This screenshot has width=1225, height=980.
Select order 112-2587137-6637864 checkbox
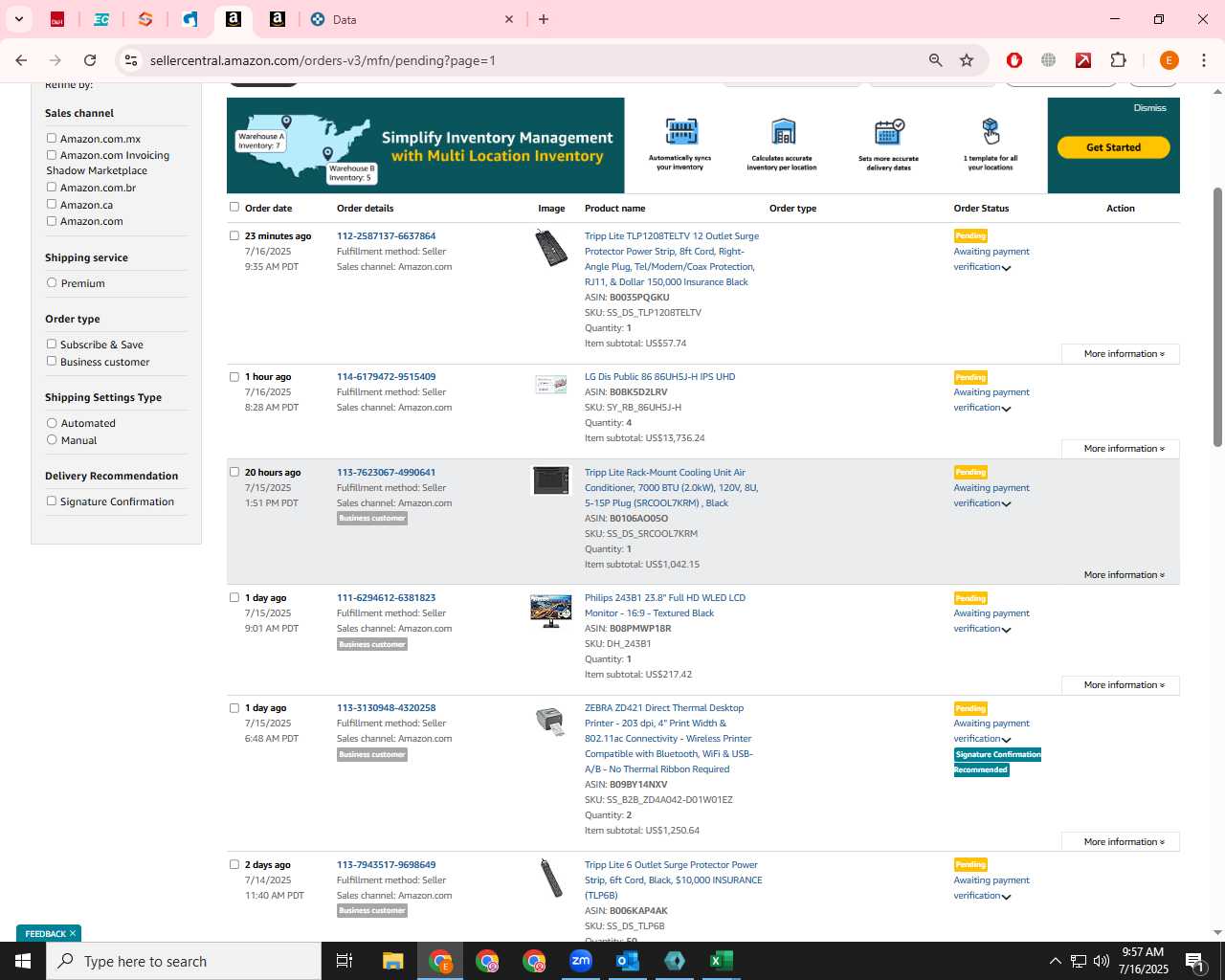(x=234, y=235)
